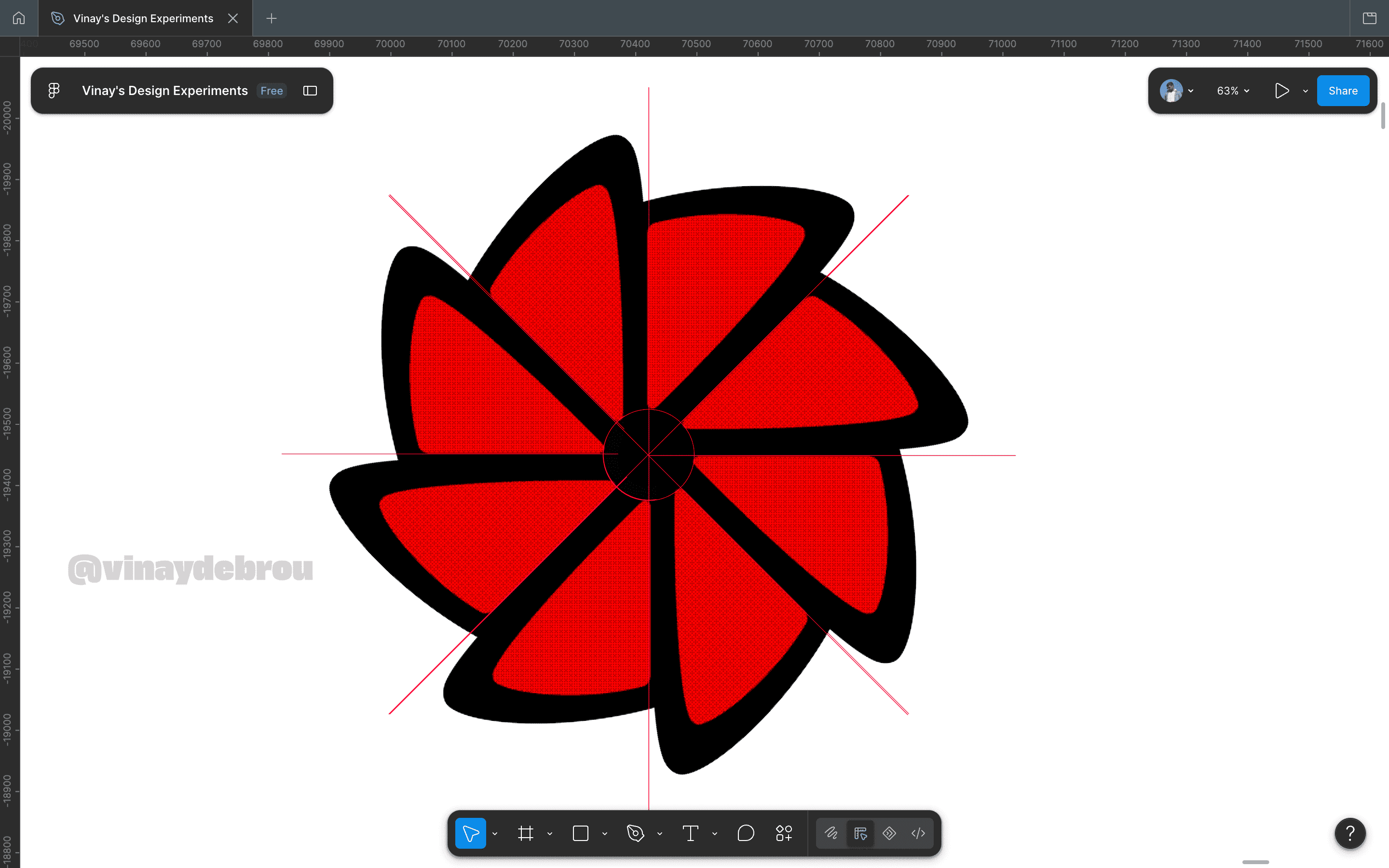Click the blue Share button

(x=1343, y=91)
